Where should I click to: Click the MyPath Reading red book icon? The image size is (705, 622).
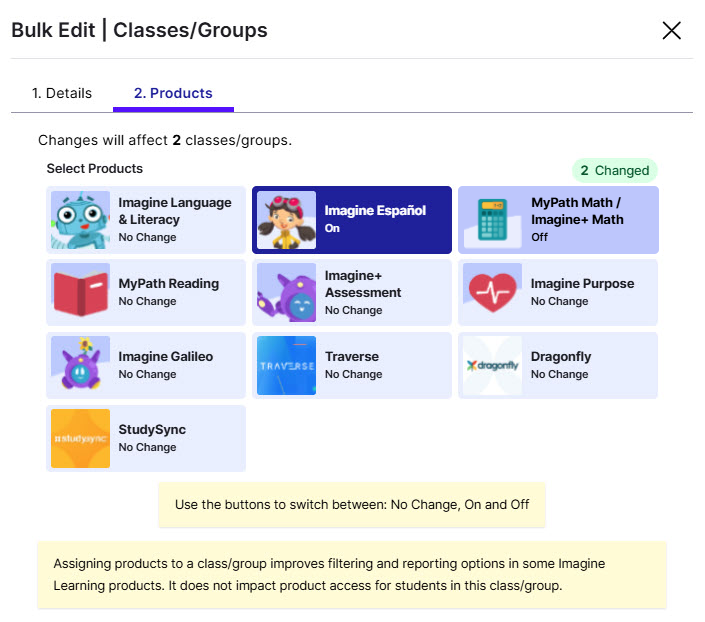pos(80,292)
